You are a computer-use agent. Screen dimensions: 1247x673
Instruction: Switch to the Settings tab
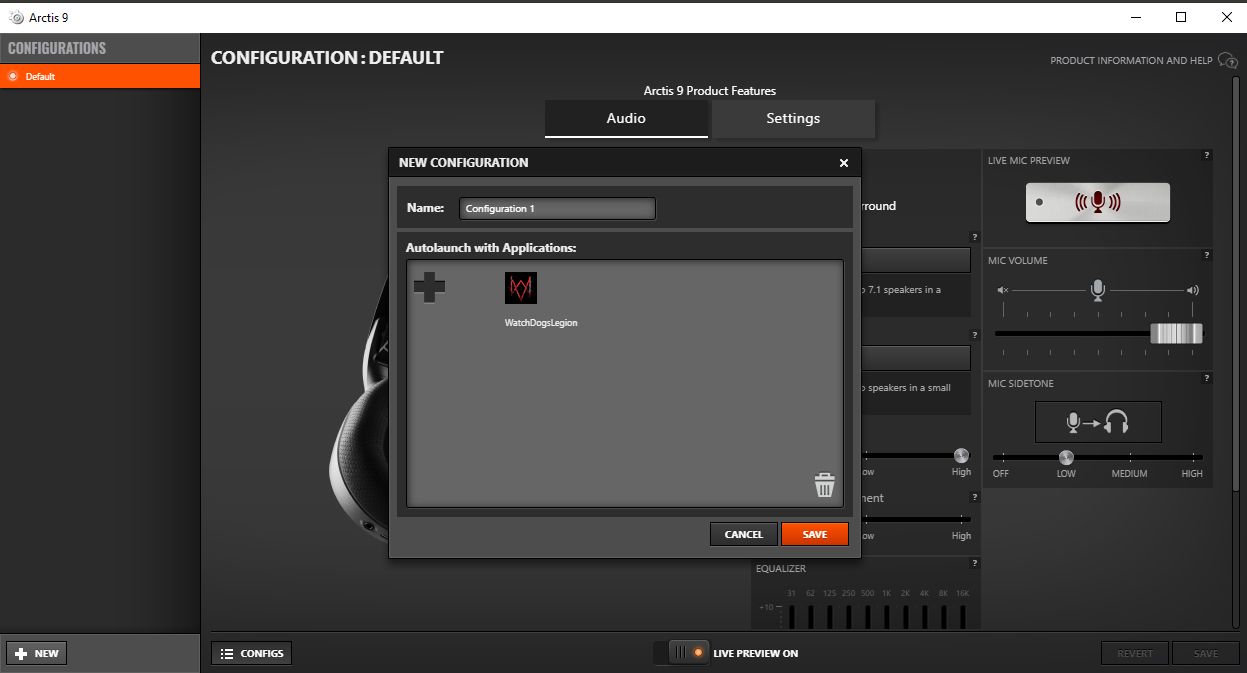[793, 118]
